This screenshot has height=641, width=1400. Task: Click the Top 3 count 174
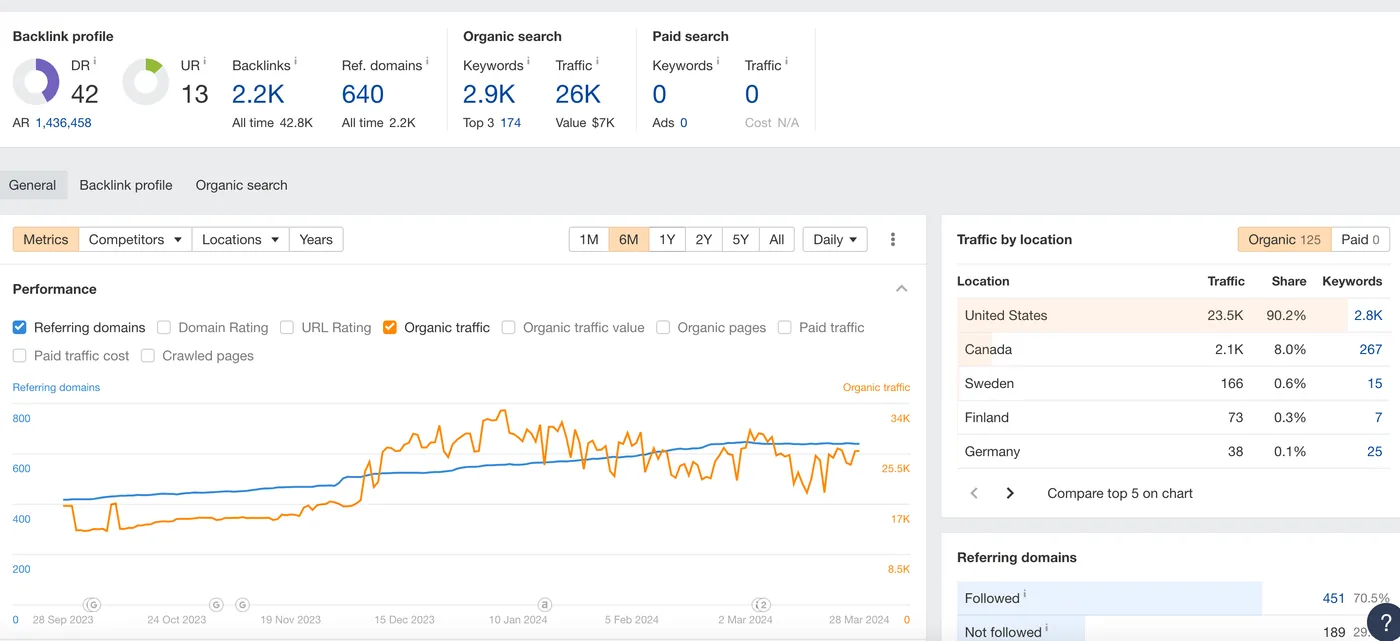[x=511, y=123]
